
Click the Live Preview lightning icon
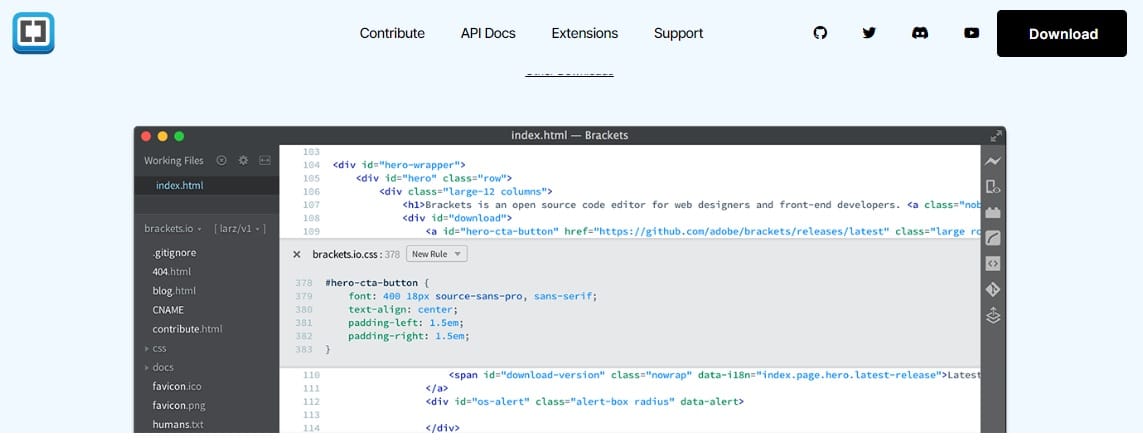pyautogui.click(x=992, y=161)
